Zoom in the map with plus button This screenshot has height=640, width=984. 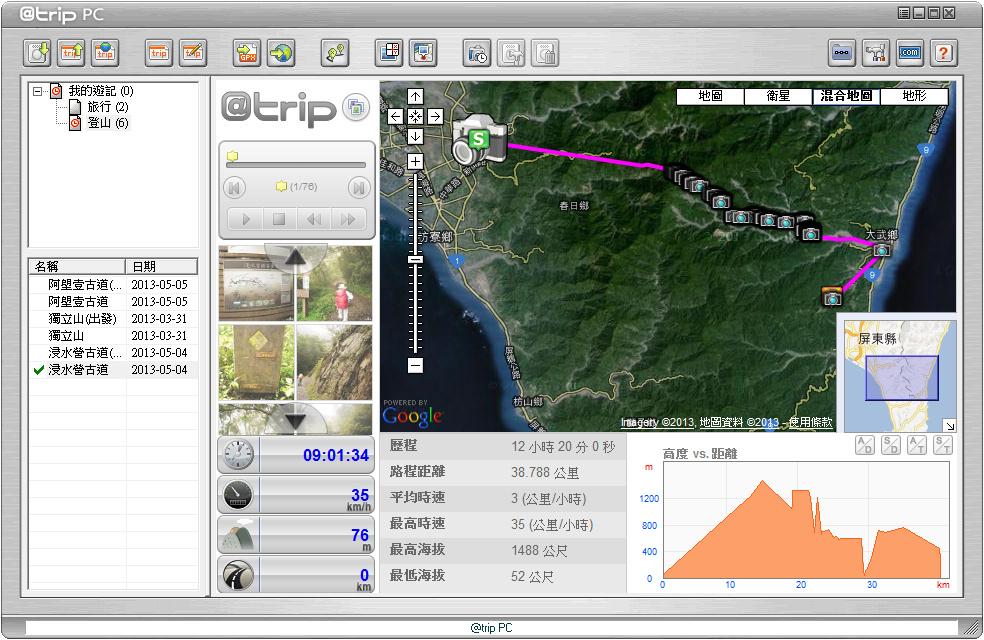point(415,161)
